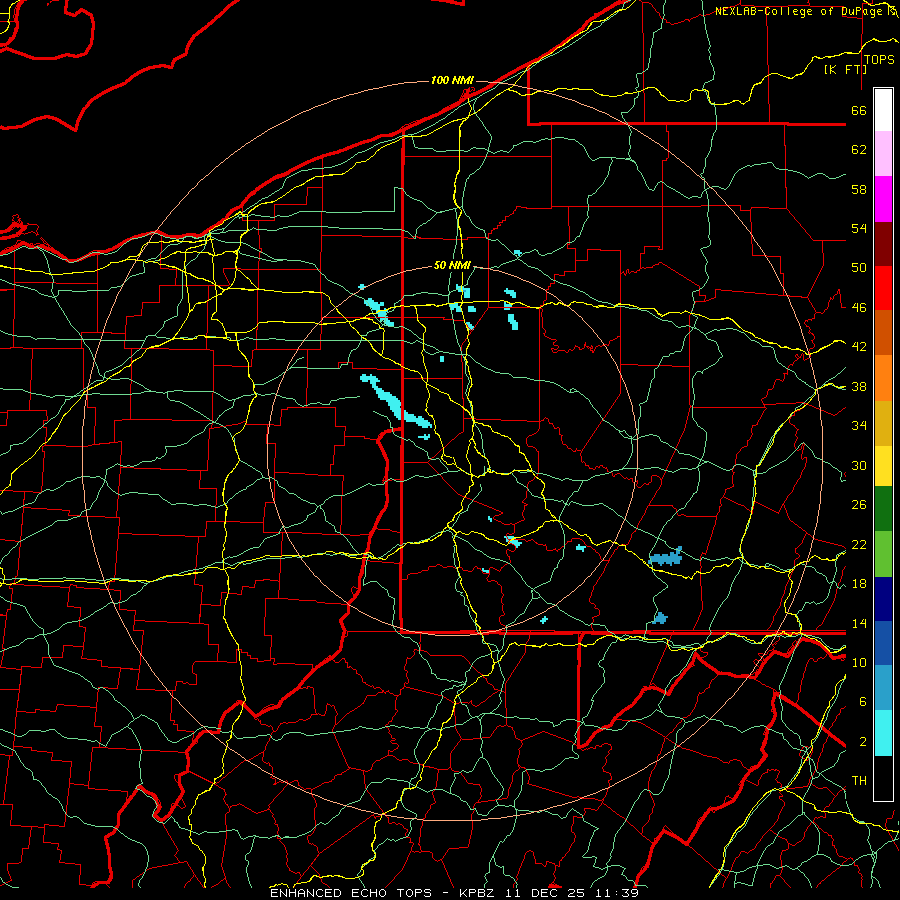This screenshot has height=900, width=900.
Task: Click the 14 legend value label
Action: click(x=859, y=623)
